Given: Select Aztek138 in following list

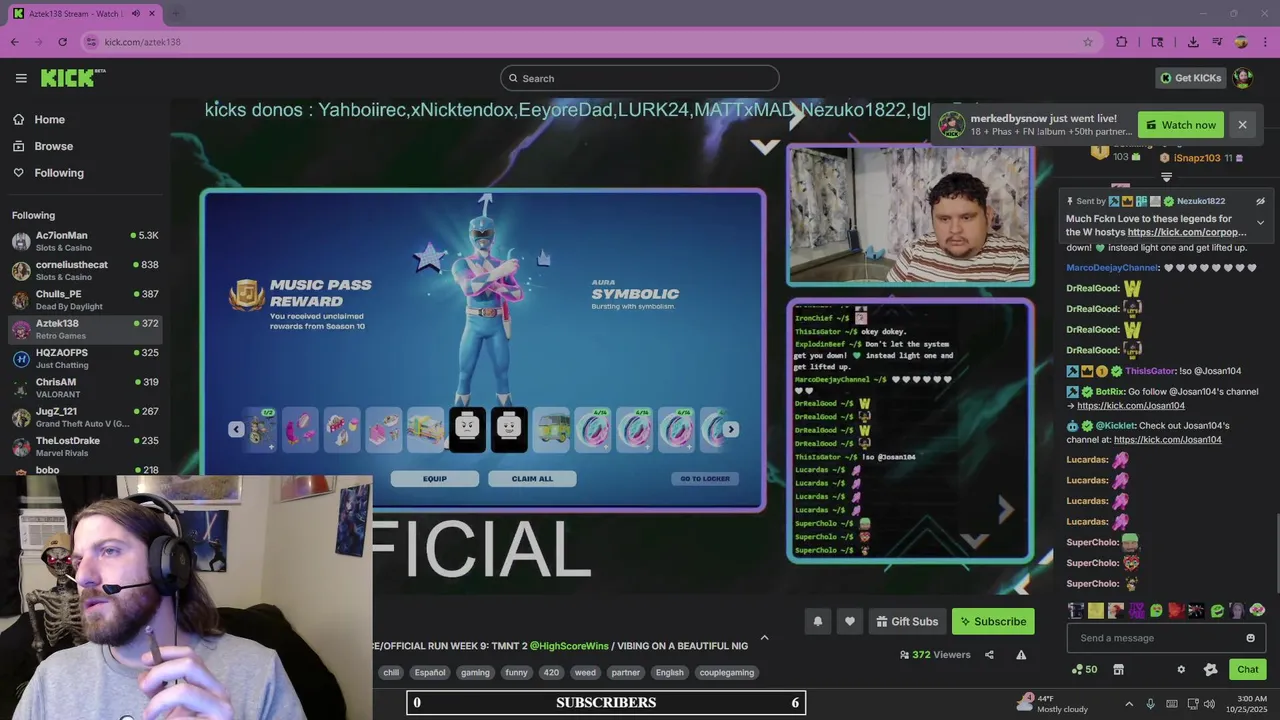Looking at the screenshot, I should [x=85, y=329].
